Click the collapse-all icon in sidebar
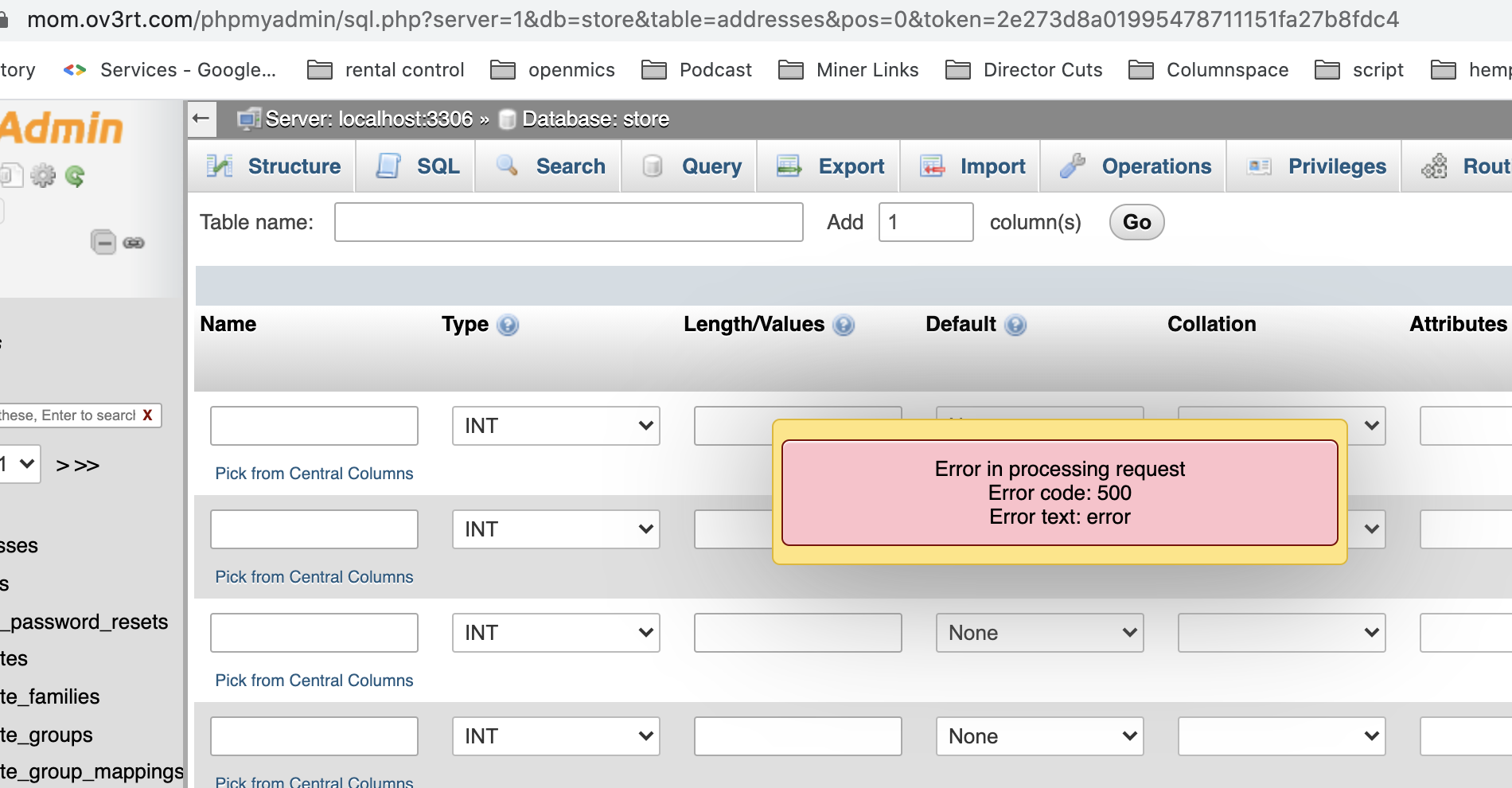Screen dimensions: 1512x788 (103, 242)
